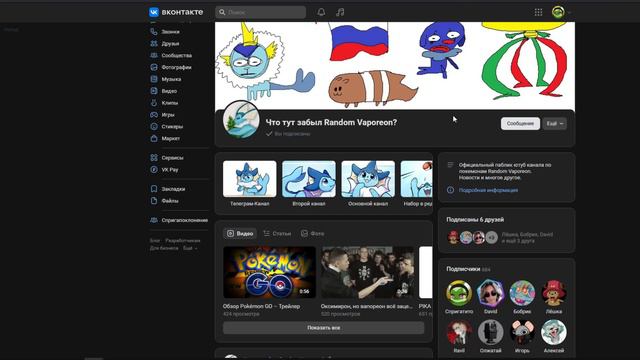
Task: Expand the Ещё footer dropdown in sidebar
Action: tap(190, 248)
